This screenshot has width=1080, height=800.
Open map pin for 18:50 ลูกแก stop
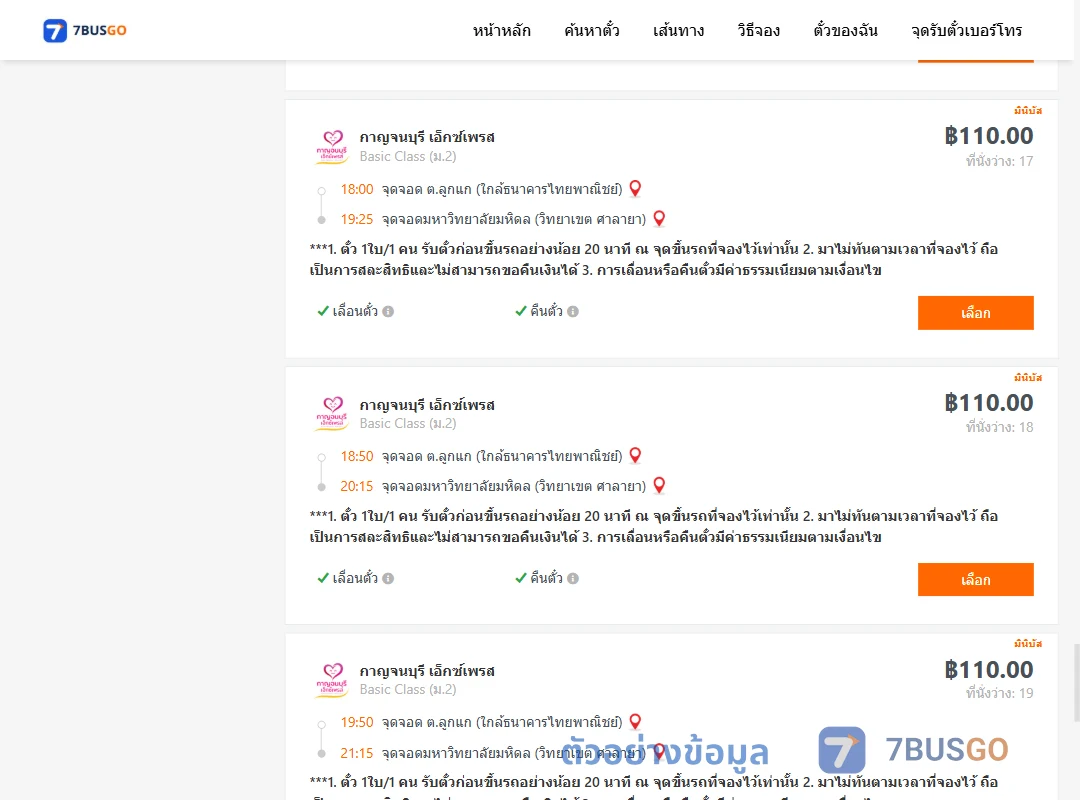(635, 455)
